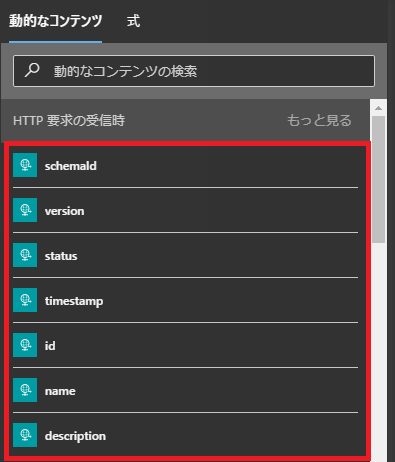Choose the status dynamic content item
This screenshot has width=395, height=462.
click(185, 255)
